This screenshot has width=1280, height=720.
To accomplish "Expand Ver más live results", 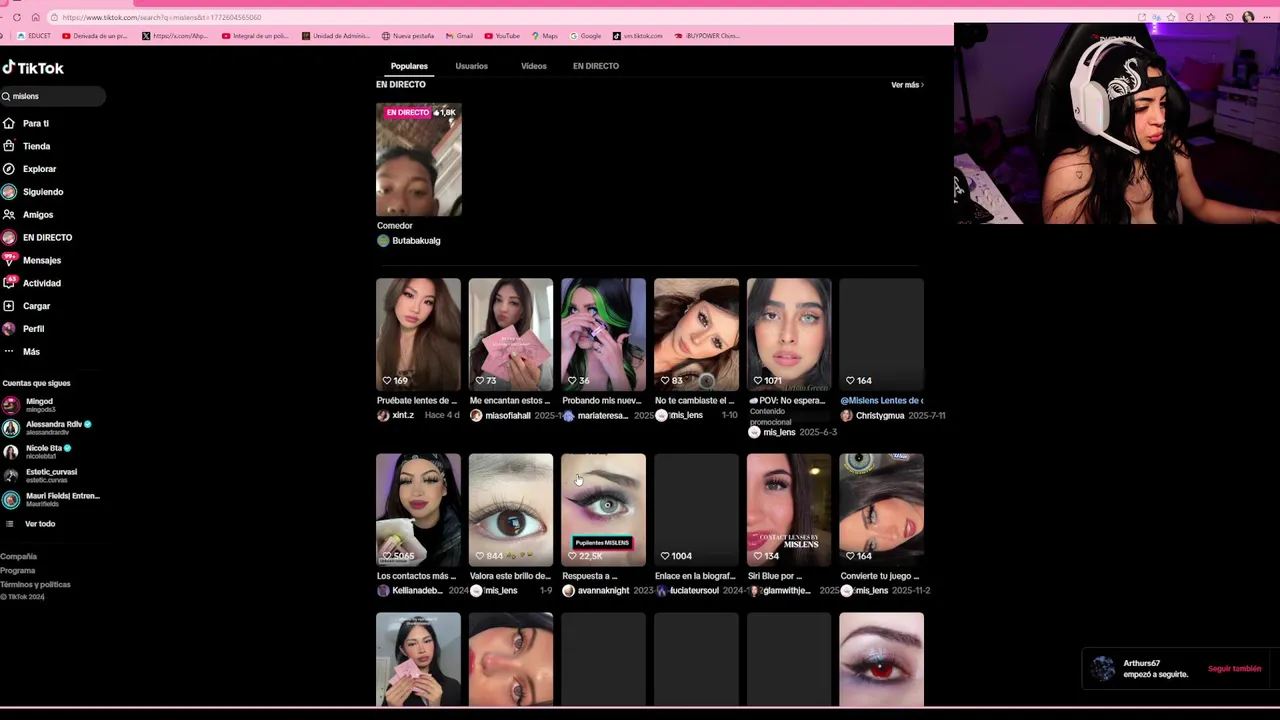I will point(907,85).
